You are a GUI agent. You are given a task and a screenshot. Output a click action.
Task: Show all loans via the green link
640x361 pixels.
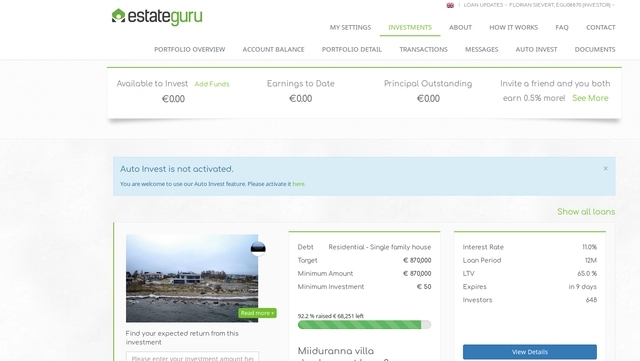(x=586, y=212)
